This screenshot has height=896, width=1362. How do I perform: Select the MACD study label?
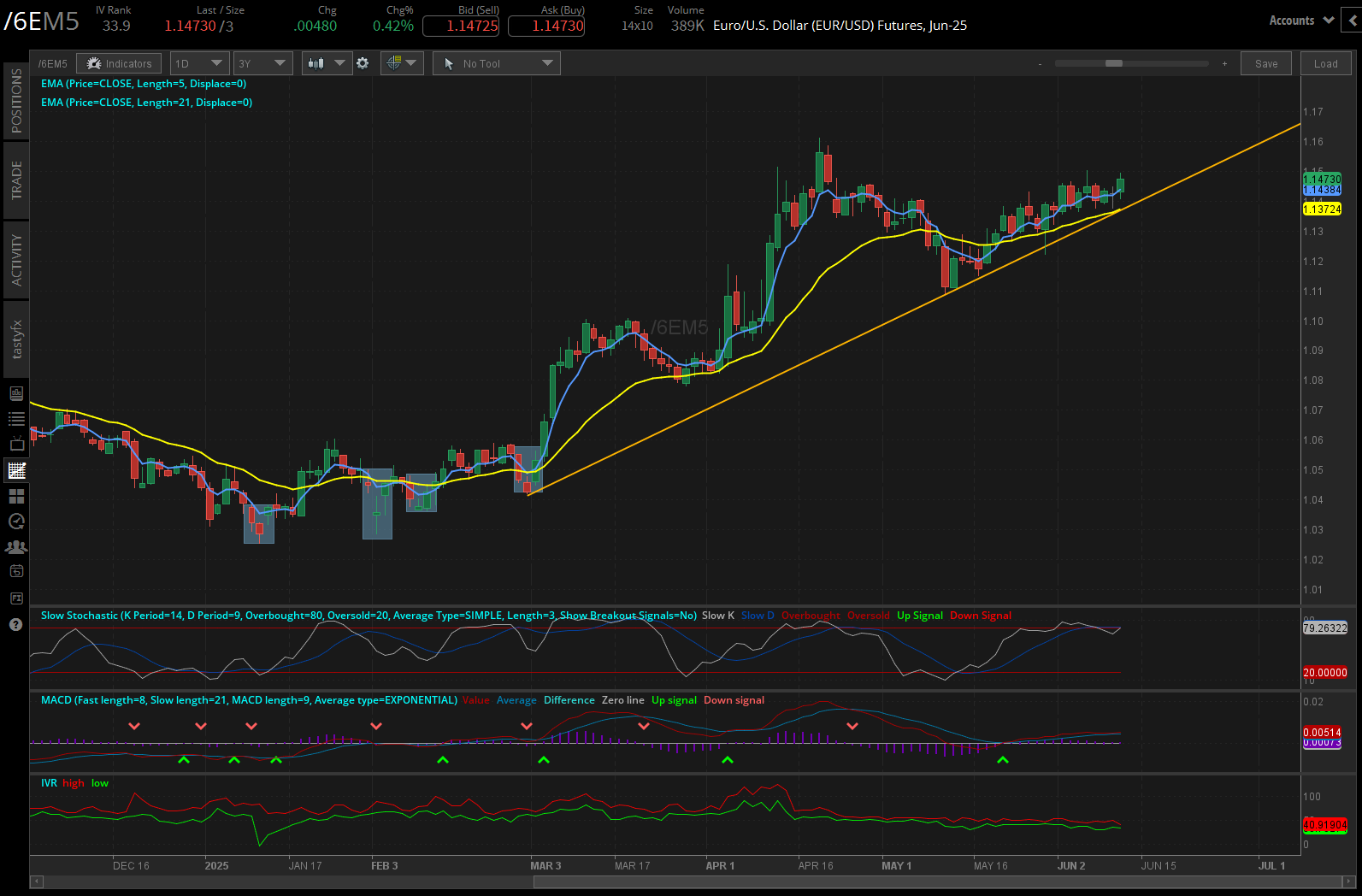(x=249, y=700)
